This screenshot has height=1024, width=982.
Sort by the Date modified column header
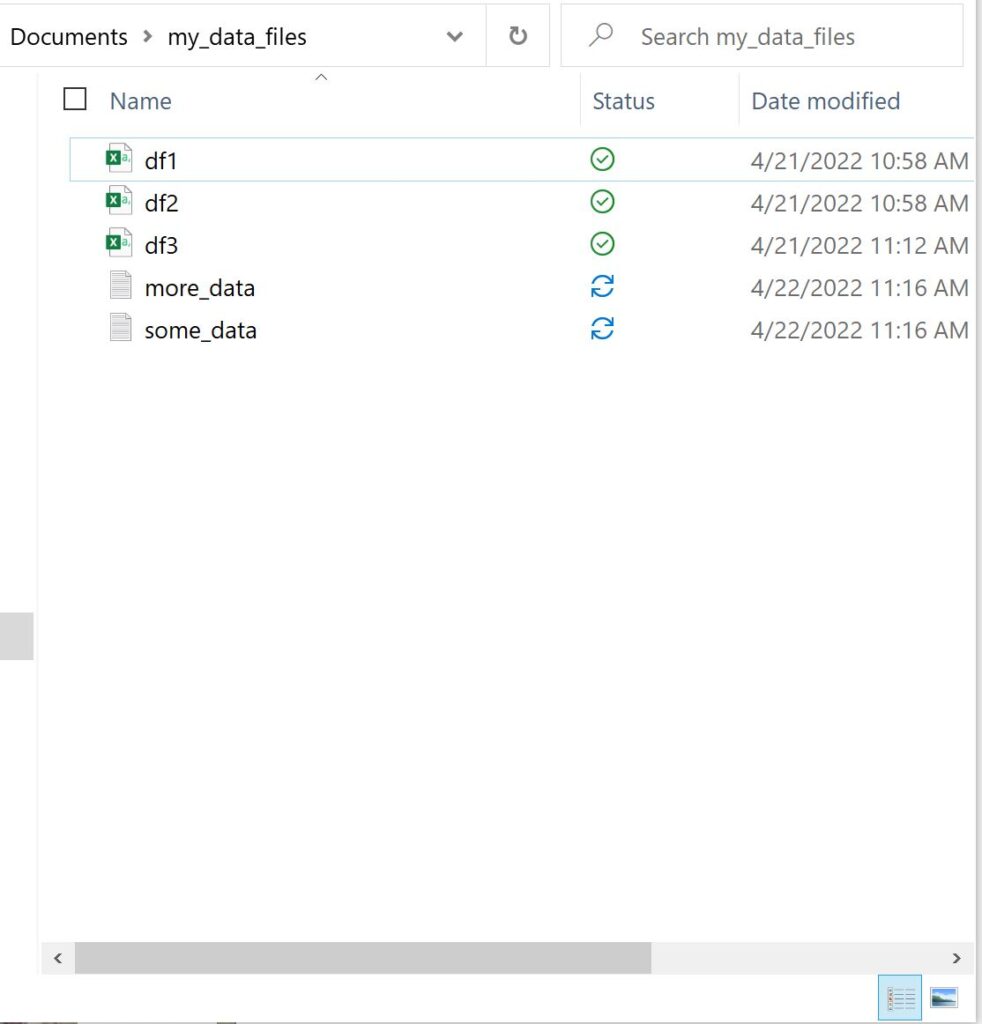click(824, 100)
